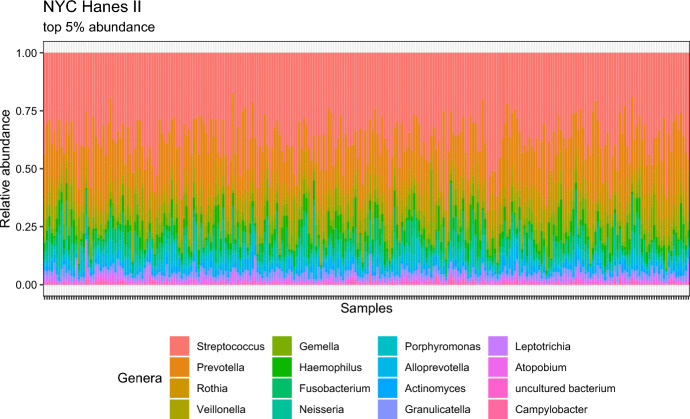Click the Fusobacterium legend color swatch

pyautogui.click(x=282, y=388)
